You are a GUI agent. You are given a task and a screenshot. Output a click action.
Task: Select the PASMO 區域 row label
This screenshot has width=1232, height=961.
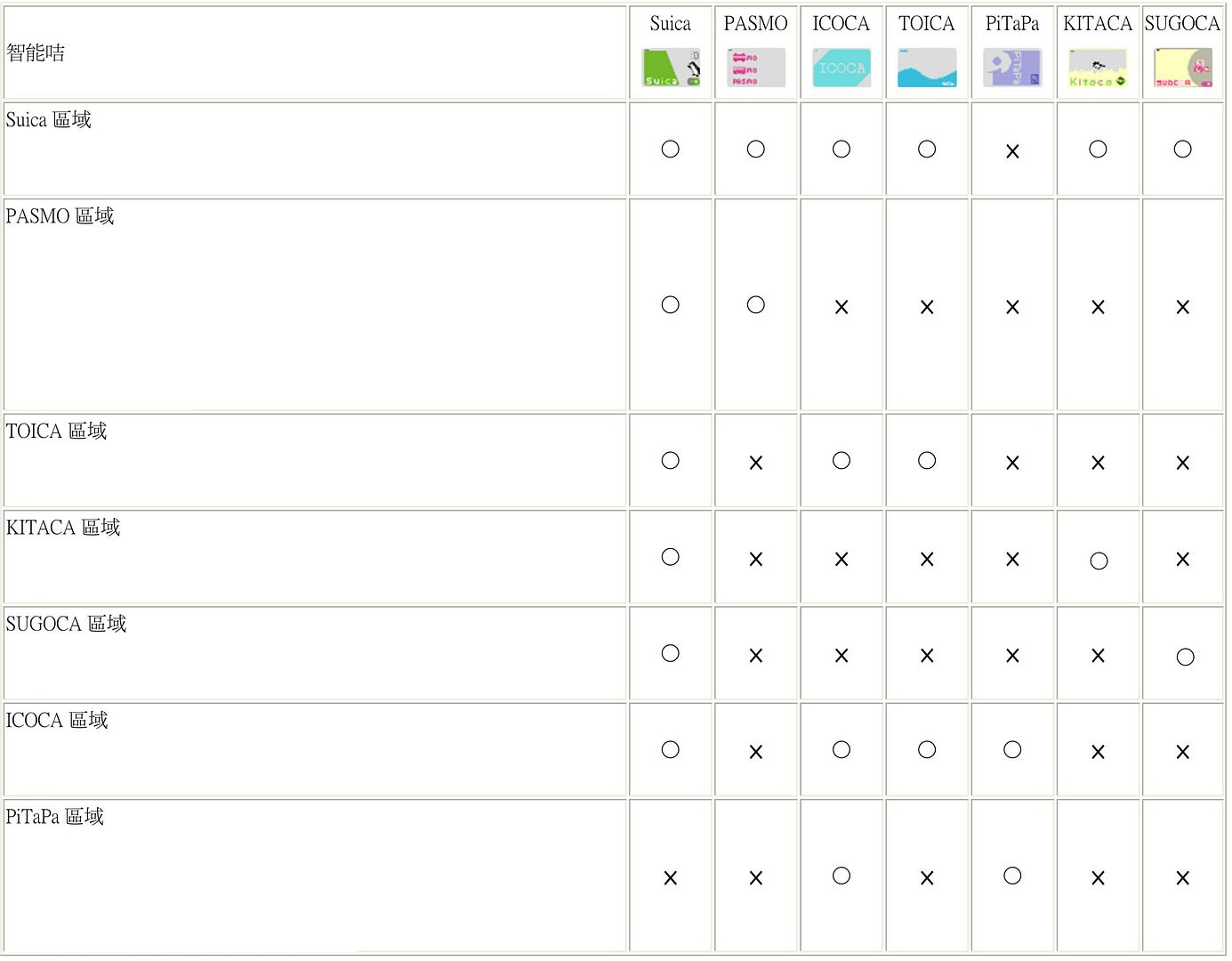(x=60, y=216)
